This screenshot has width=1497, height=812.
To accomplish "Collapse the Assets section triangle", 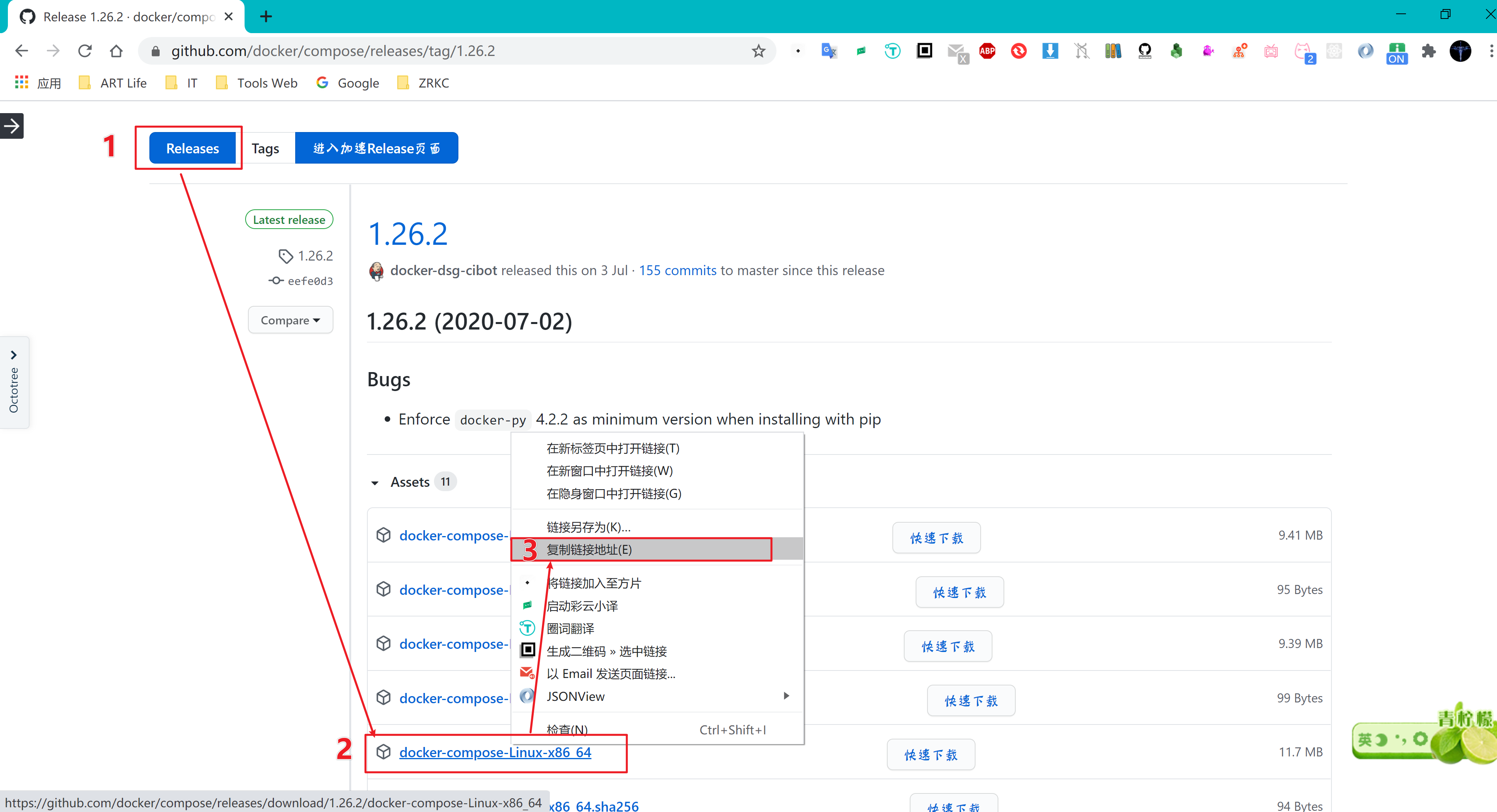I will click(x=375, y=482).
